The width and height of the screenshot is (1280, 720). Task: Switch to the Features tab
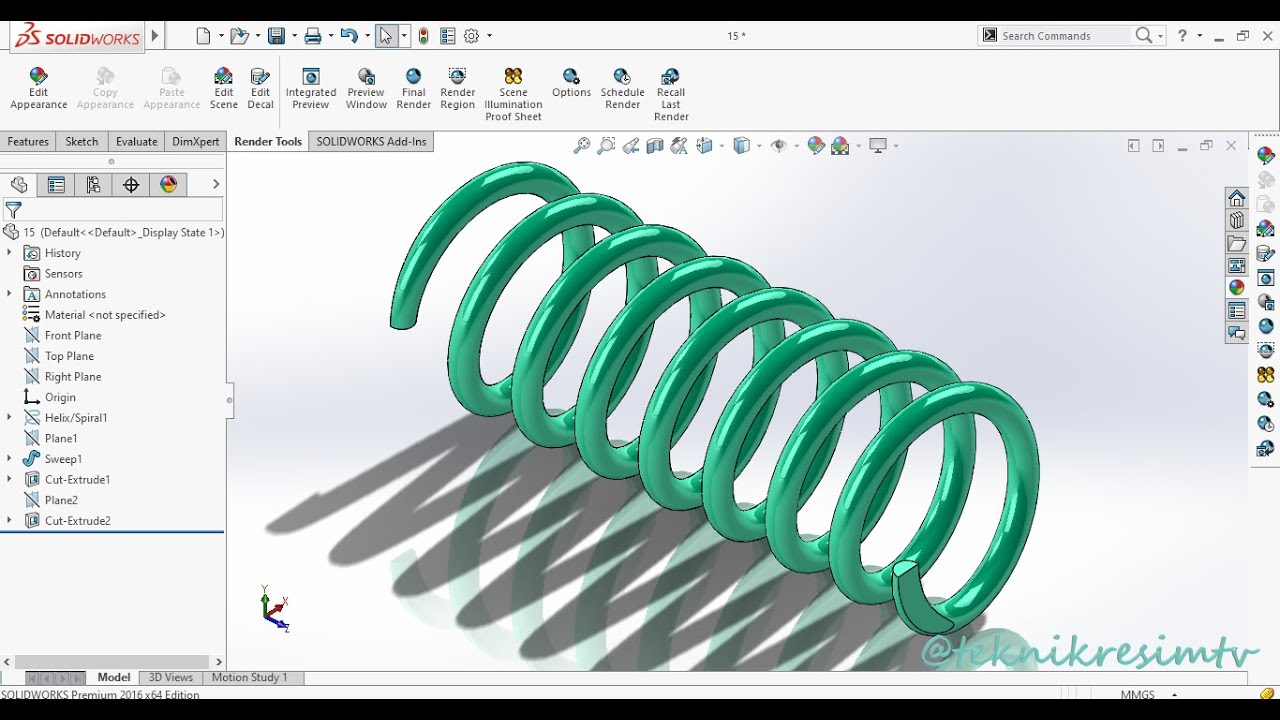(28, 142)
